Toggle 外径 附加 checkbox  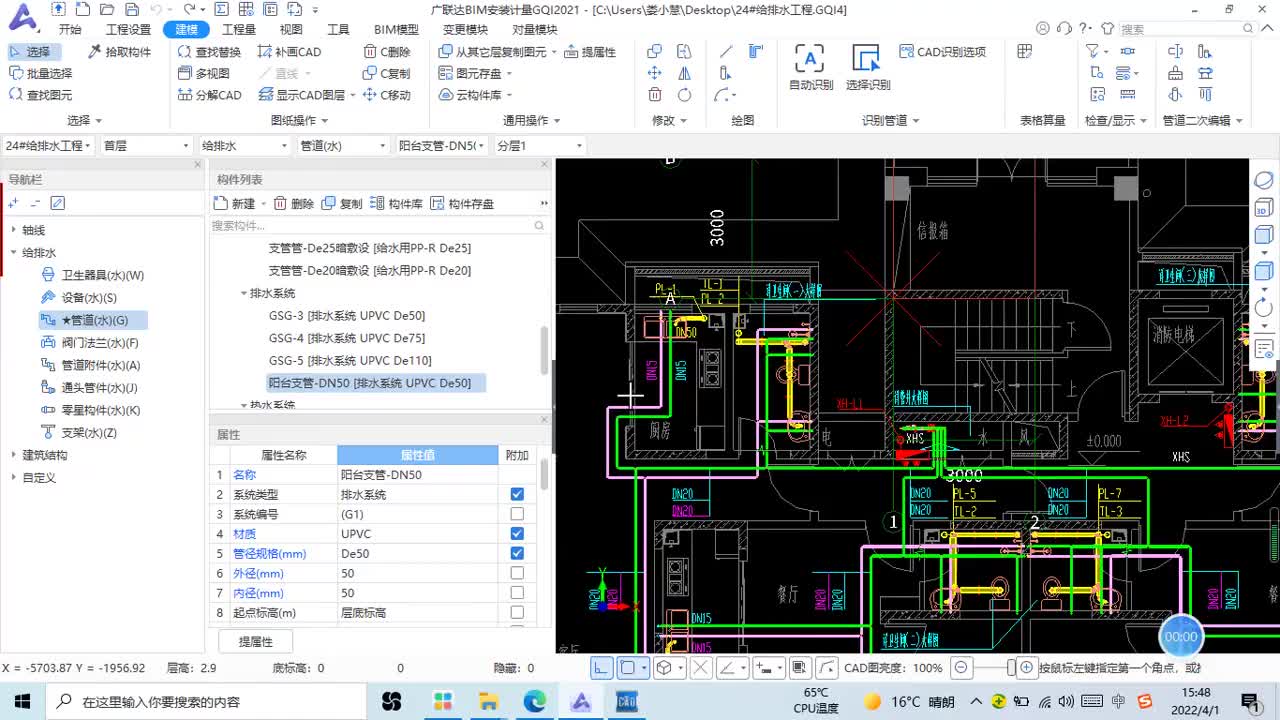(x=517, y=573)
